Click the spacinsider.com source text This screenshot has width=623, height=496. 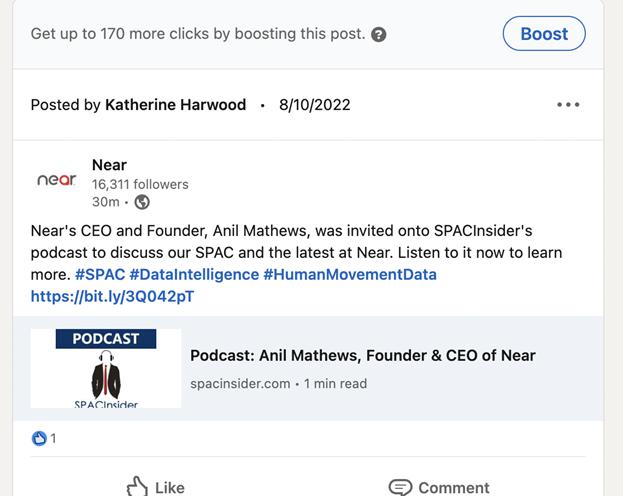[x=240, y=383]
